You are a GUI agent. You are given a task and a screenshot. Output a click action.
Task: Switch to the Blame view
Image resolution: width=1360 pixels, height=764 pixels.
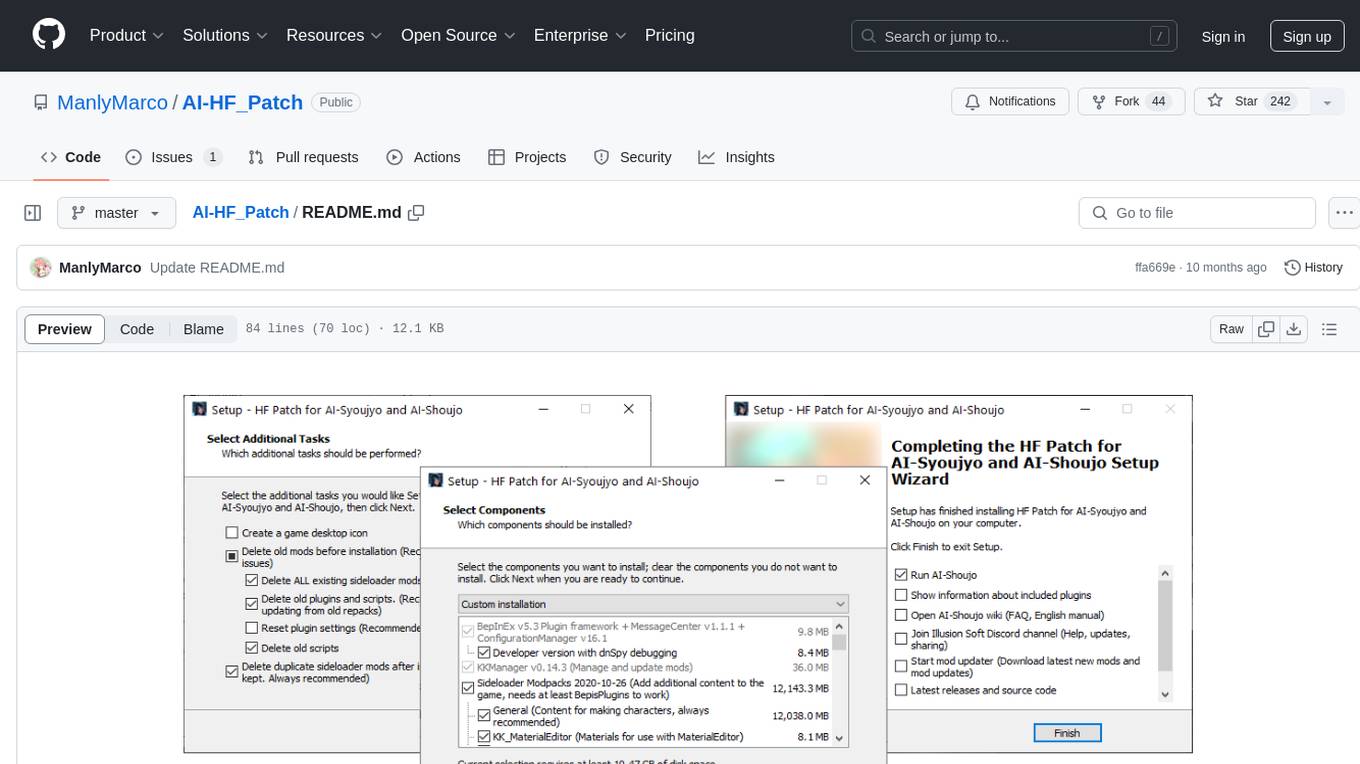[203, 329]
